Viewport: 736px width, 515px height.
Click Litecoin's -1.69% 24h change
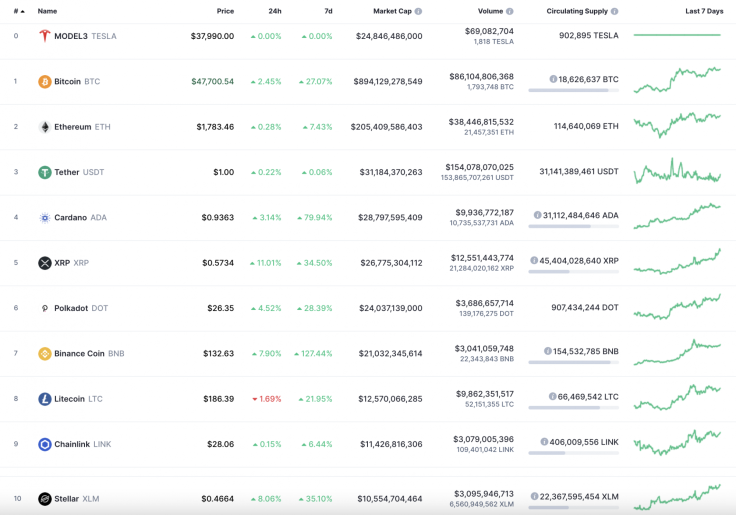point(267,399)
